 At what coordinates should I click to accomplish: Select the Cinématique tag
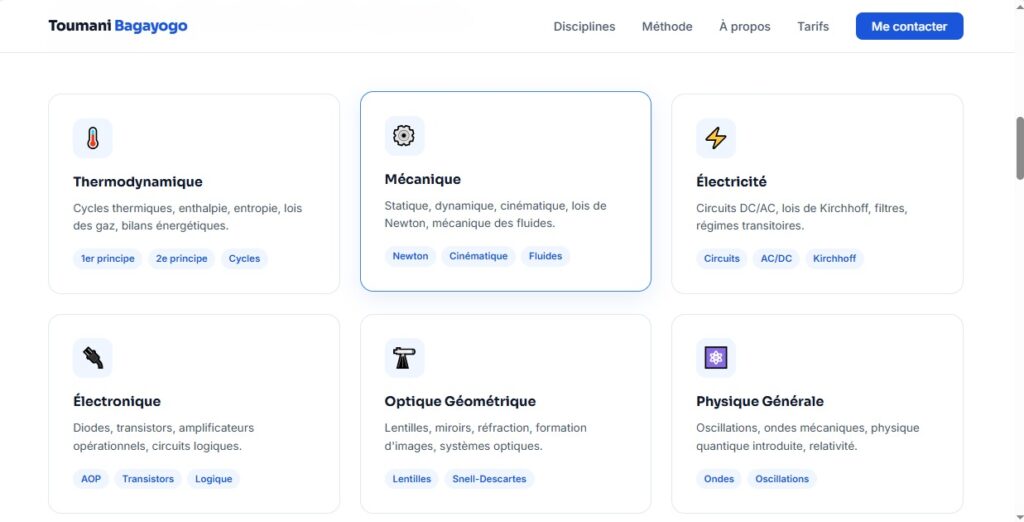[478, 256]
